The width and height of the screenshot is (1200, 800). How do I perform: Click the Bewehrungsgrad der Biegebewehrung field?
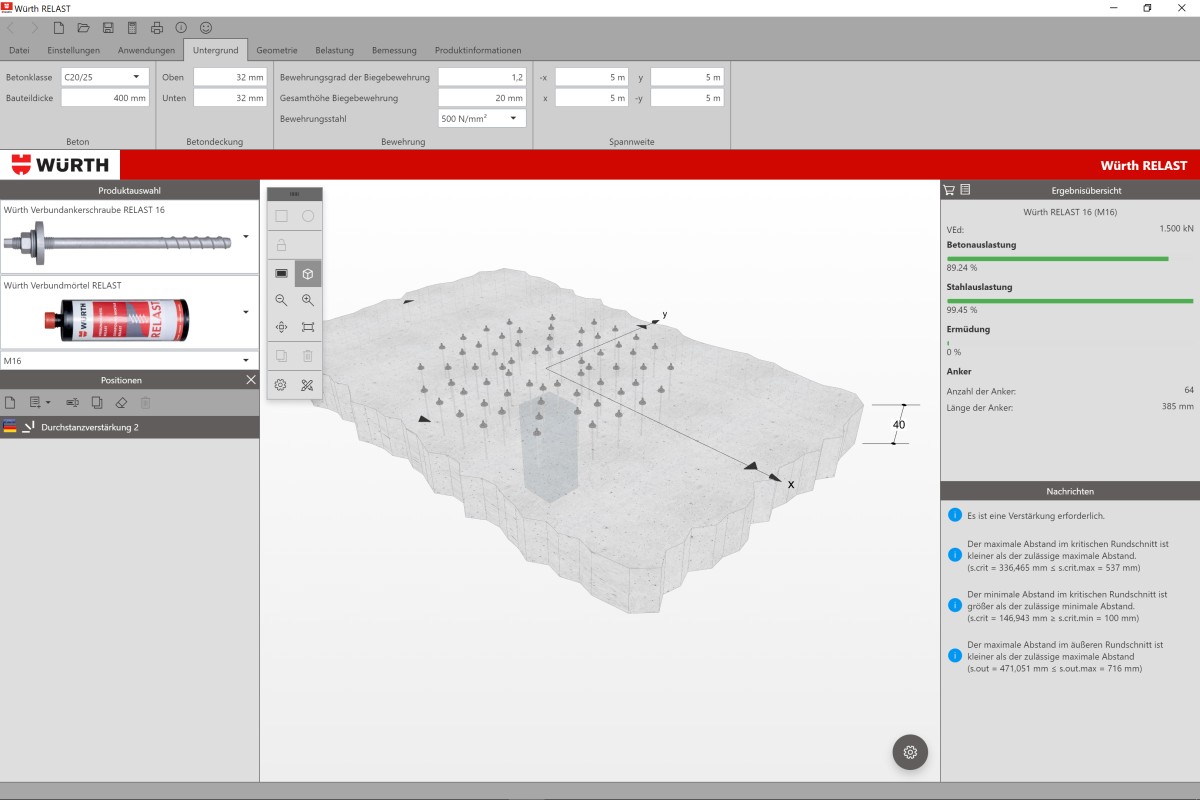(x=482, y=76)
